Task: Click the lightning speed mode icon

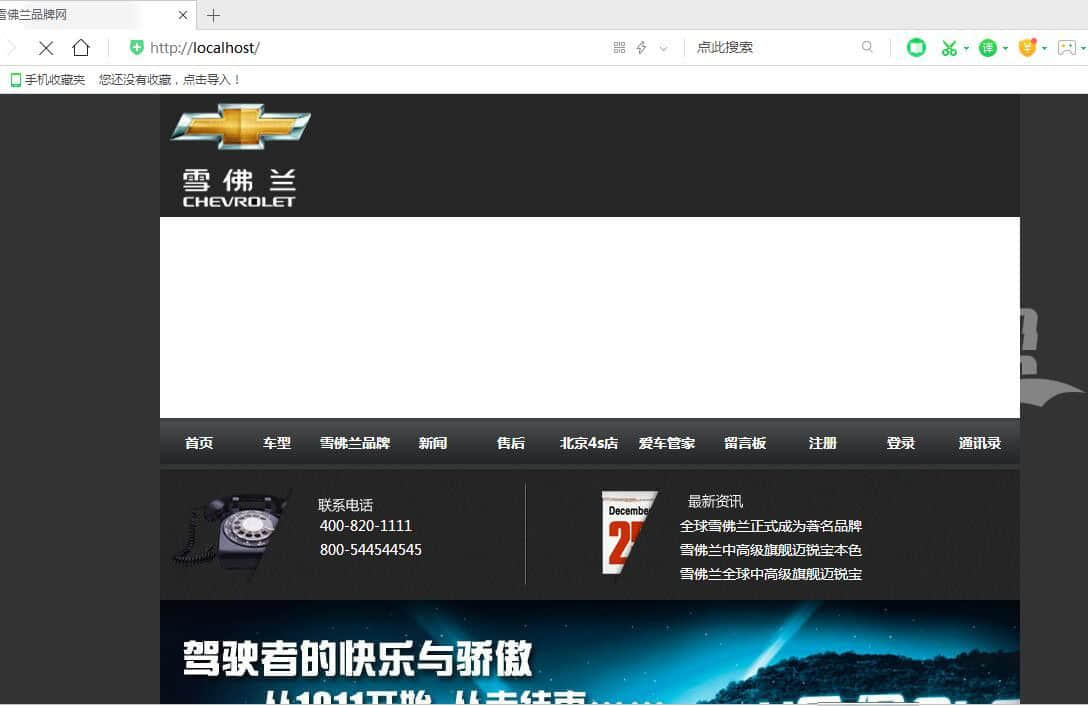Action: (641, 48)
